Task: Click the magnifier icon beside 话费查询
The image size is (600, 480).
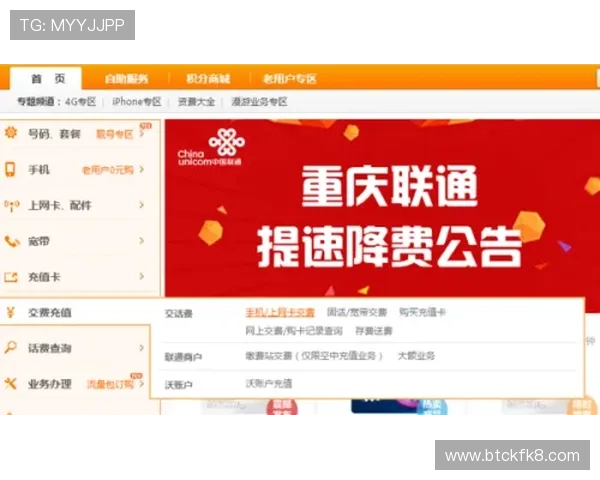Action: coord(10,348)
